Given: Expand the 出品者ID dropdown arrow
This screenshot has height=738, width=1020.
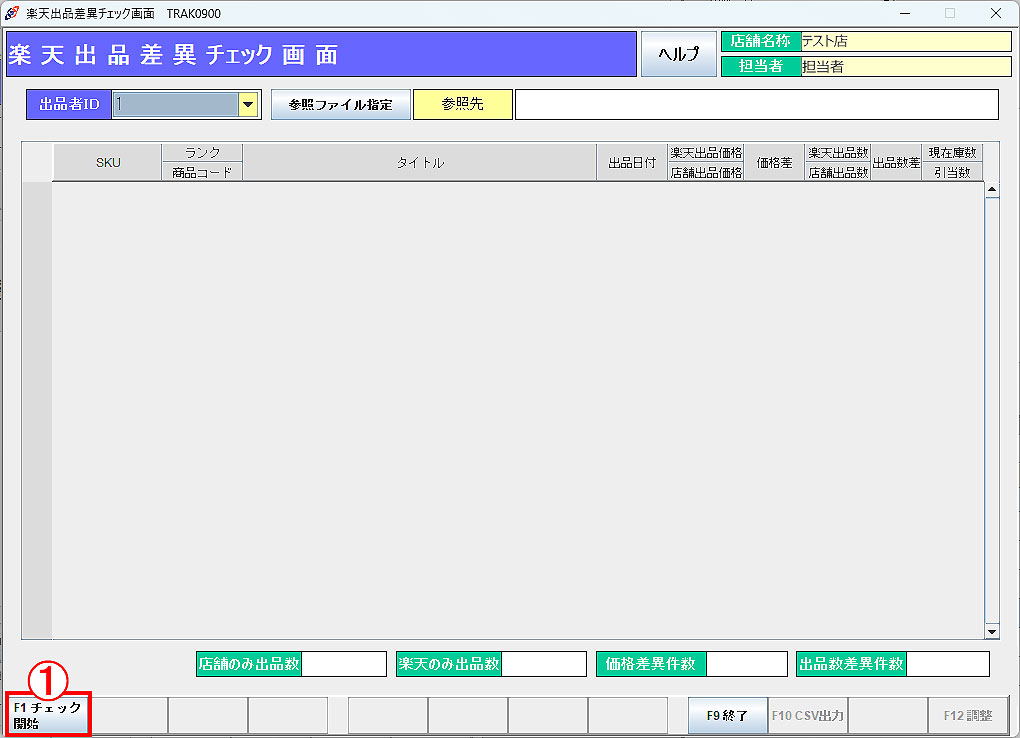Looking at the screenshot, I should pyautogui.click(x=248, y=105).
